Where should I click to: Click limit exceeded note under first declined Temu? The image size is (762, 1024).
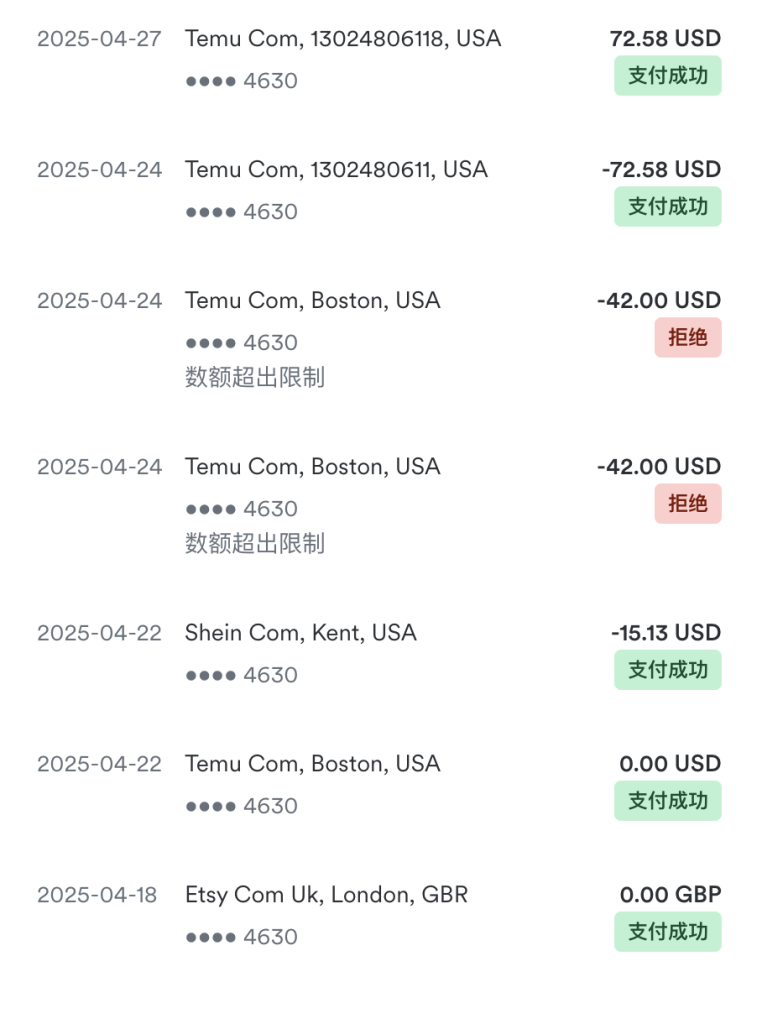(255, 377)
